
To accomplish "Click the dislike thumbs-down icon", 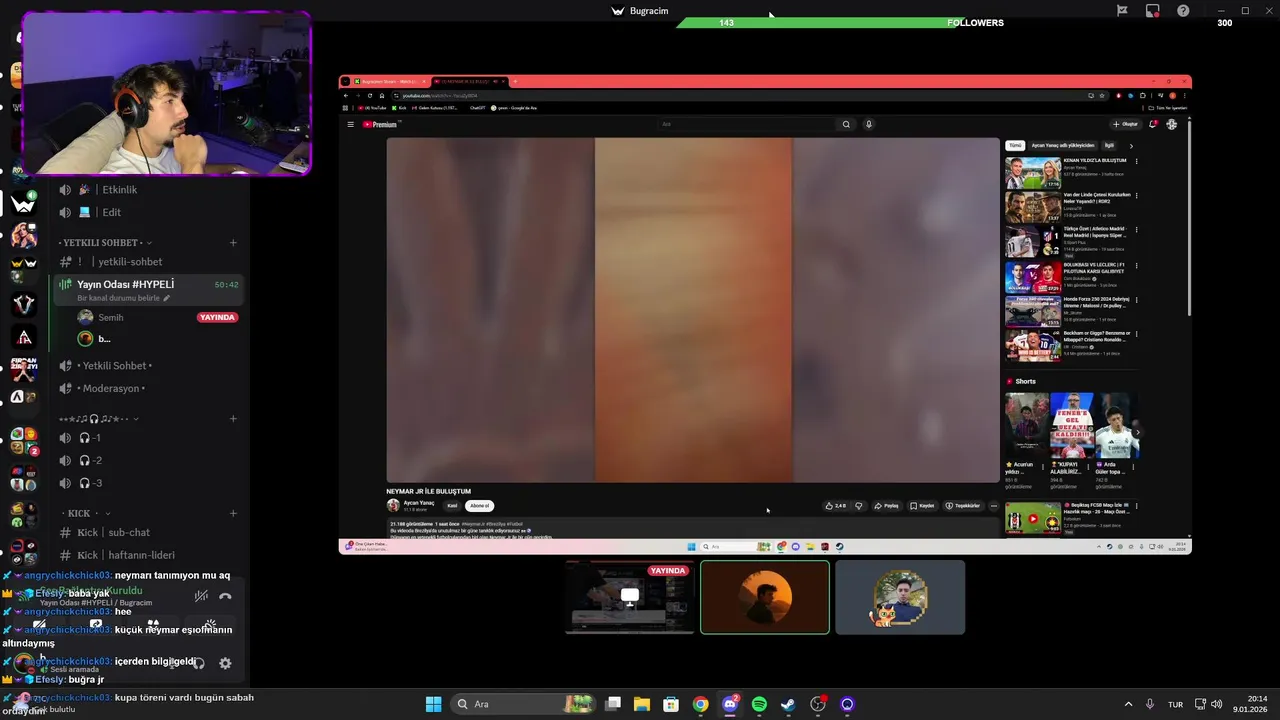I will click(x=858, y=506).
